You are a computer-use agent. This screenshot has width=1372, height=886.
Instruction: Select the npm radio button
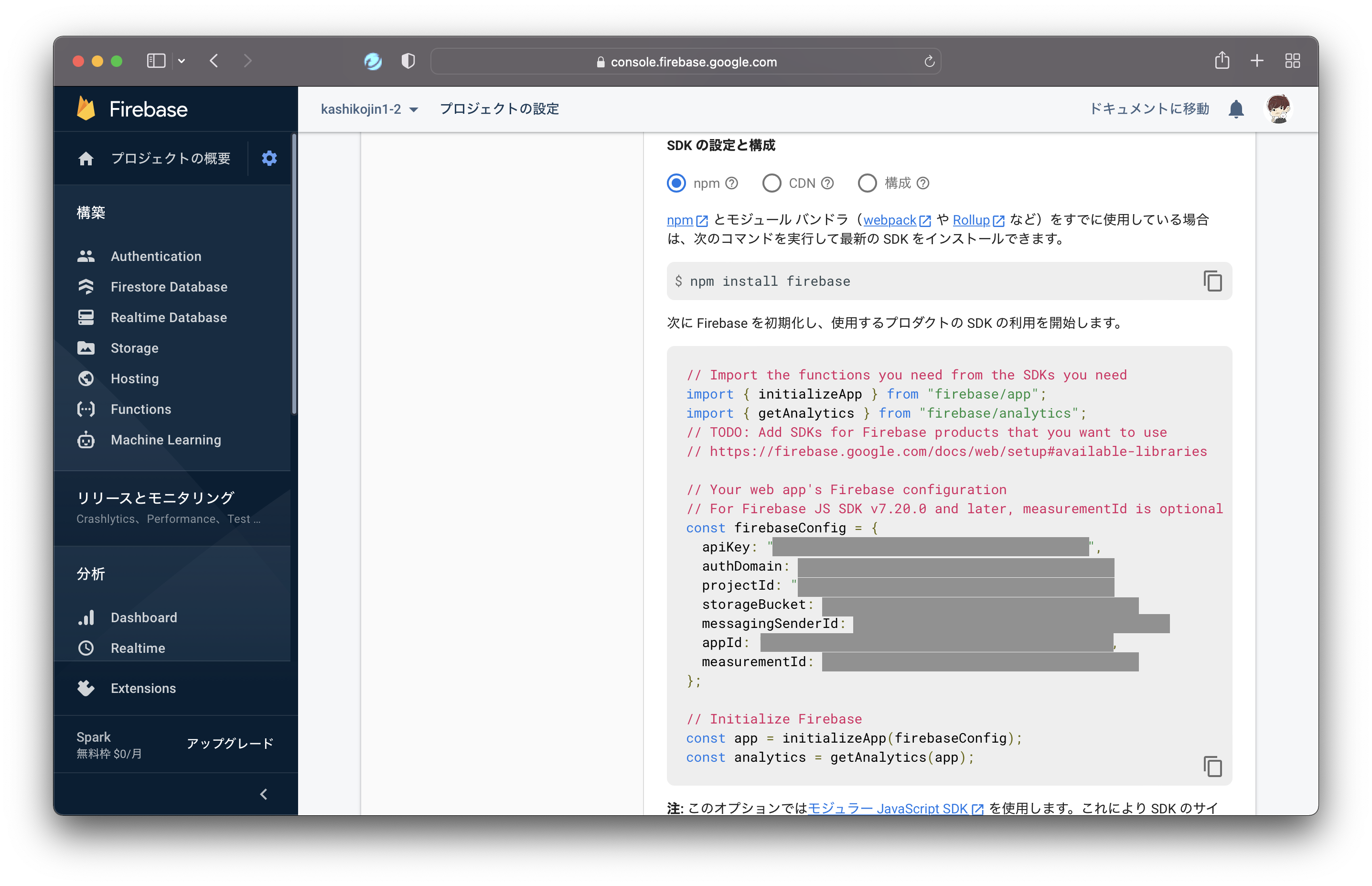[676, 183]
